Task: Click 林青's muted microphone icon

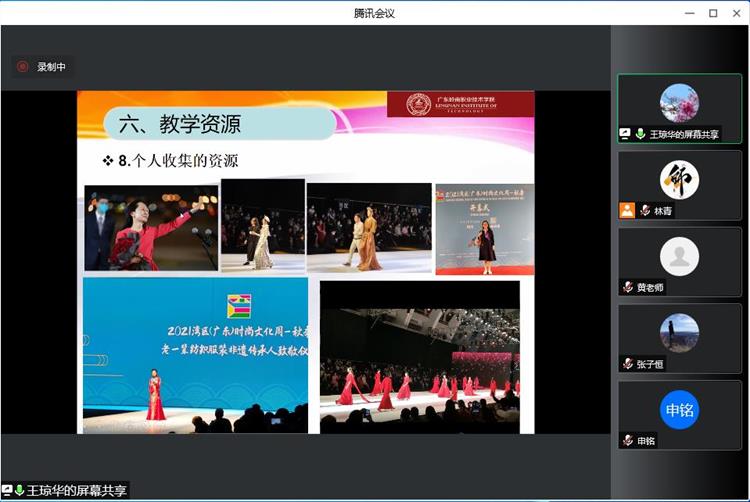Action: click(x=642, y=211)
